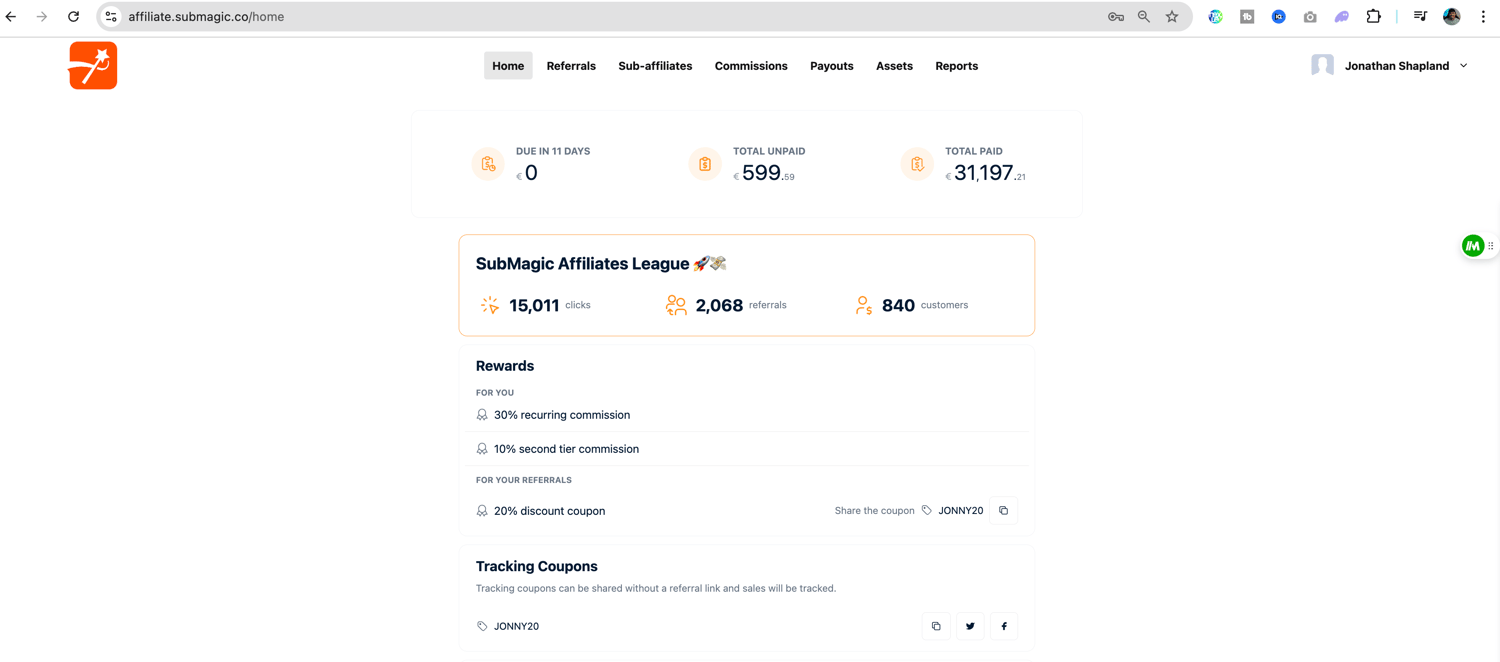Image resolution: width=1500 pixels, height=662 pixels.
Task: Click the 15,011 clicks value
Action: pos(534,305)
